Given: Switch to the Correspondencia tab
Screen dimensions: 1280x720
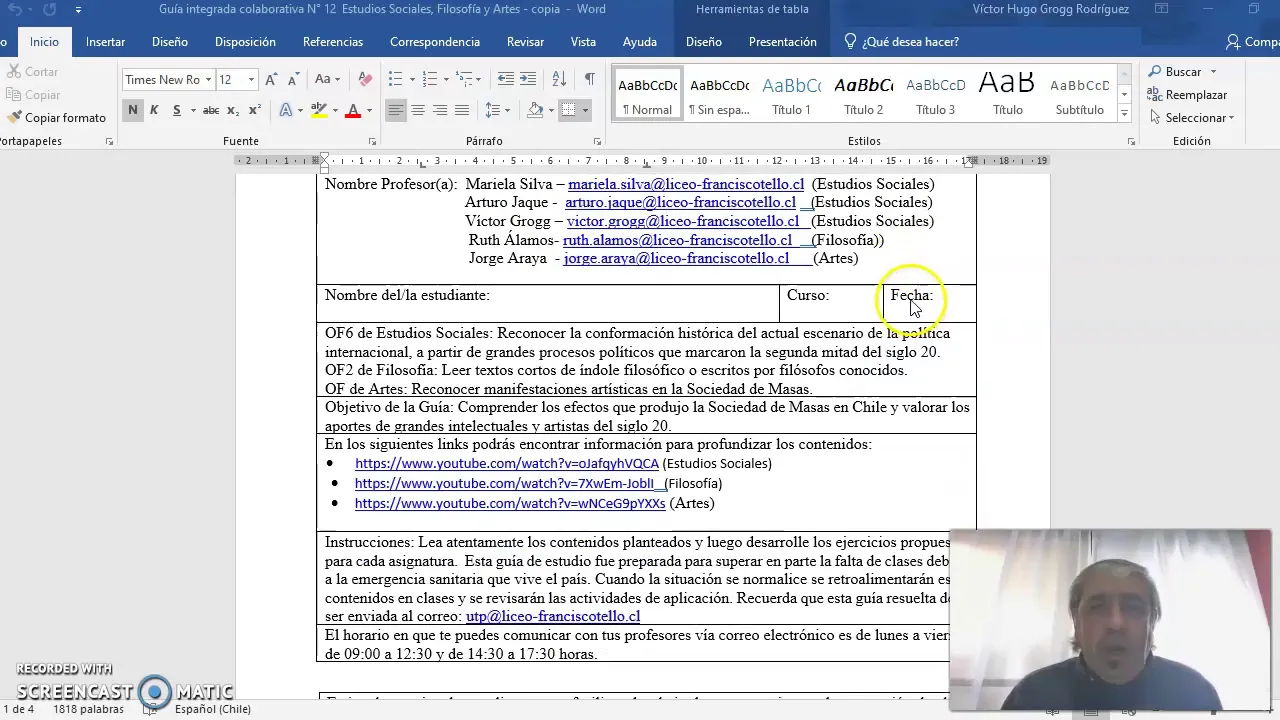Looking at the screenshot, I should coord(435,42).
